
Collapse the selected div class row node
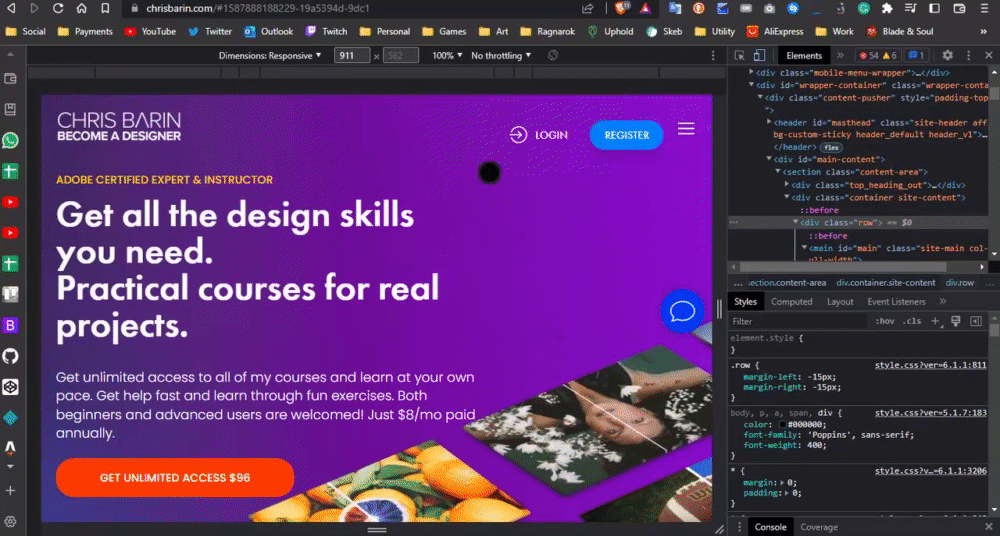(x=795, y=222)
